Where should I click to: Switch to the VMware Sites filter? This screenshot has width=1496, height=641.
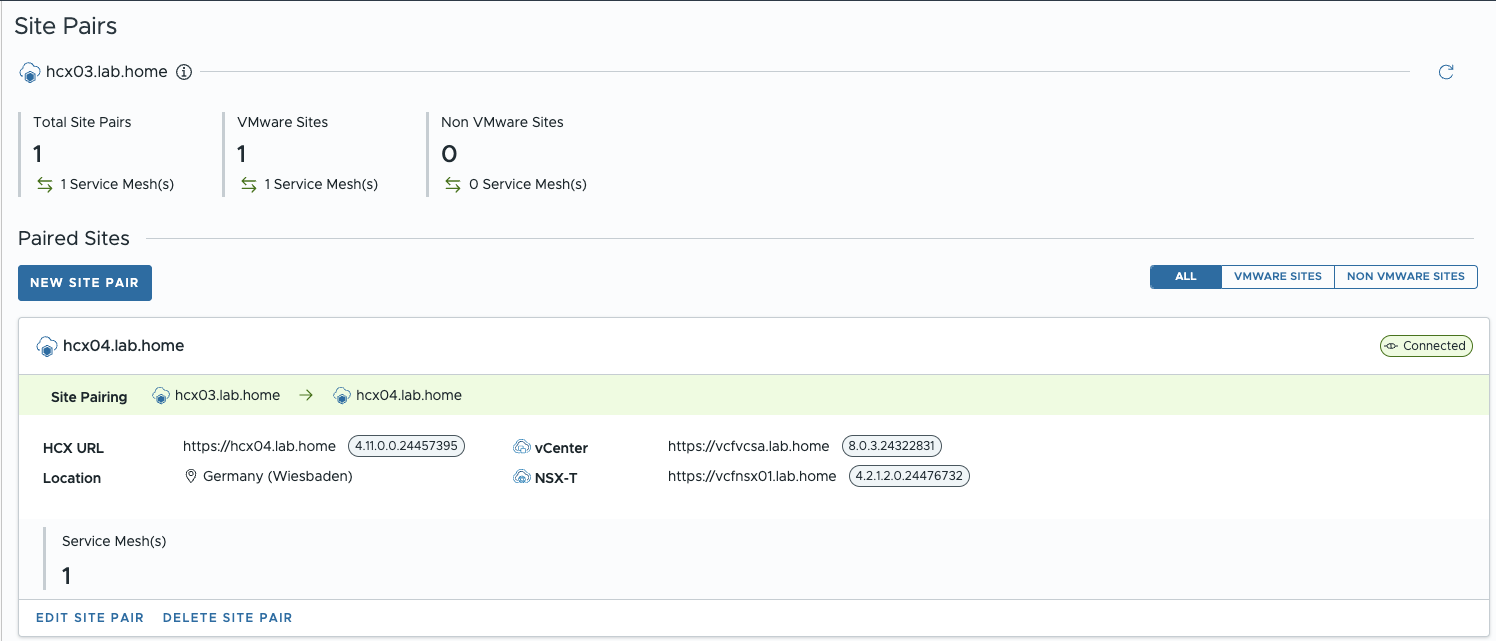[x=1277, y=277]
